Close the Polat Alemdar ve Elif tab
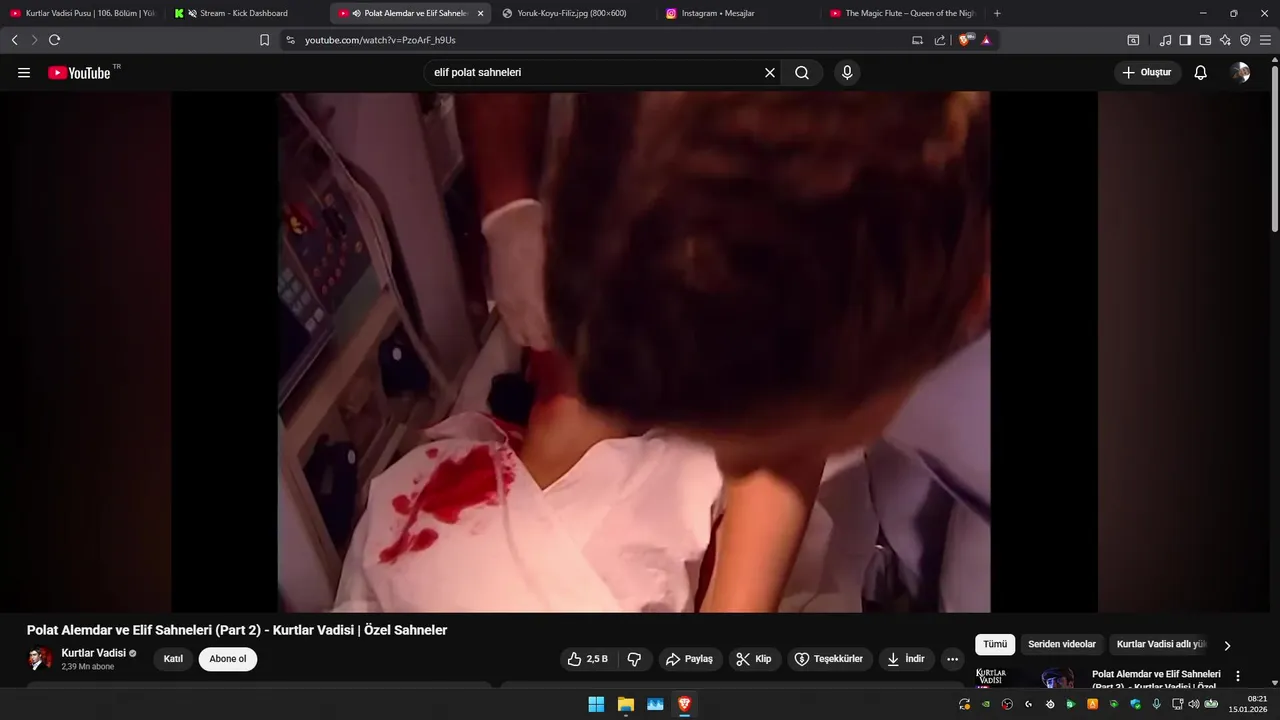This screenshot has height=720, width=1280. coord(480,13)
